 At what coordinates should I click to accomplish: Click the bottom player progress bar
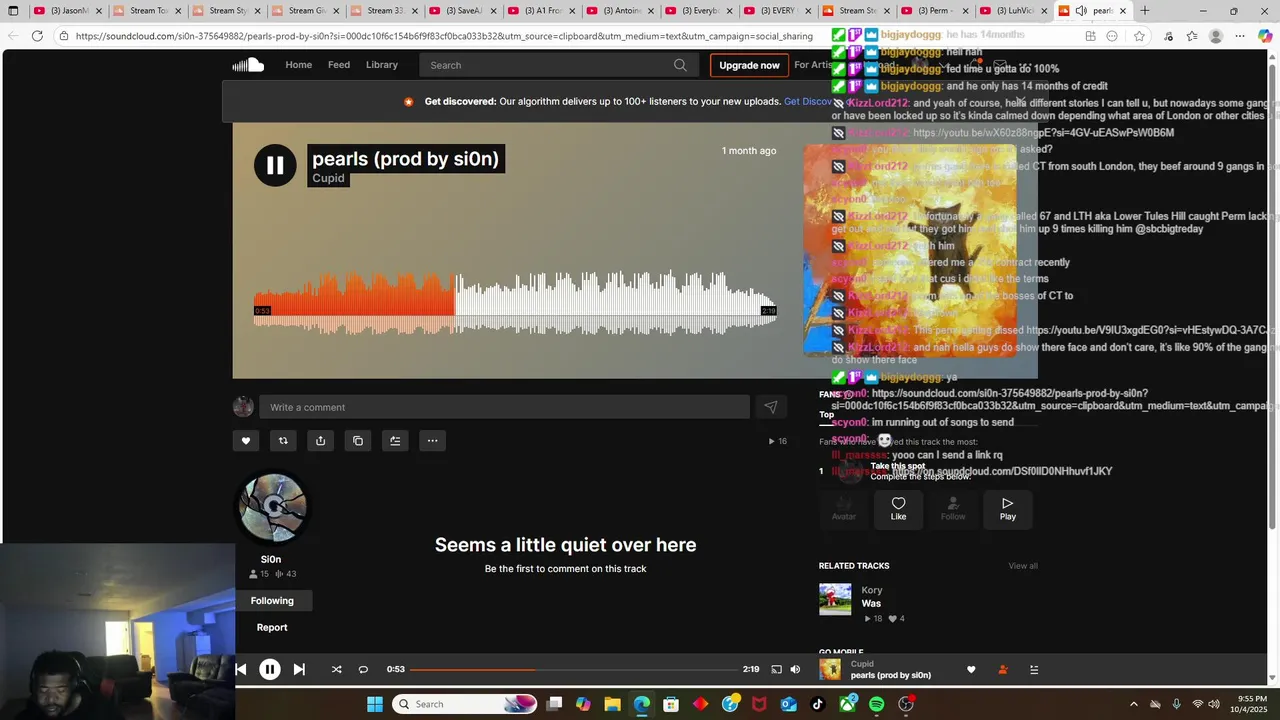[x=573, y=670]
